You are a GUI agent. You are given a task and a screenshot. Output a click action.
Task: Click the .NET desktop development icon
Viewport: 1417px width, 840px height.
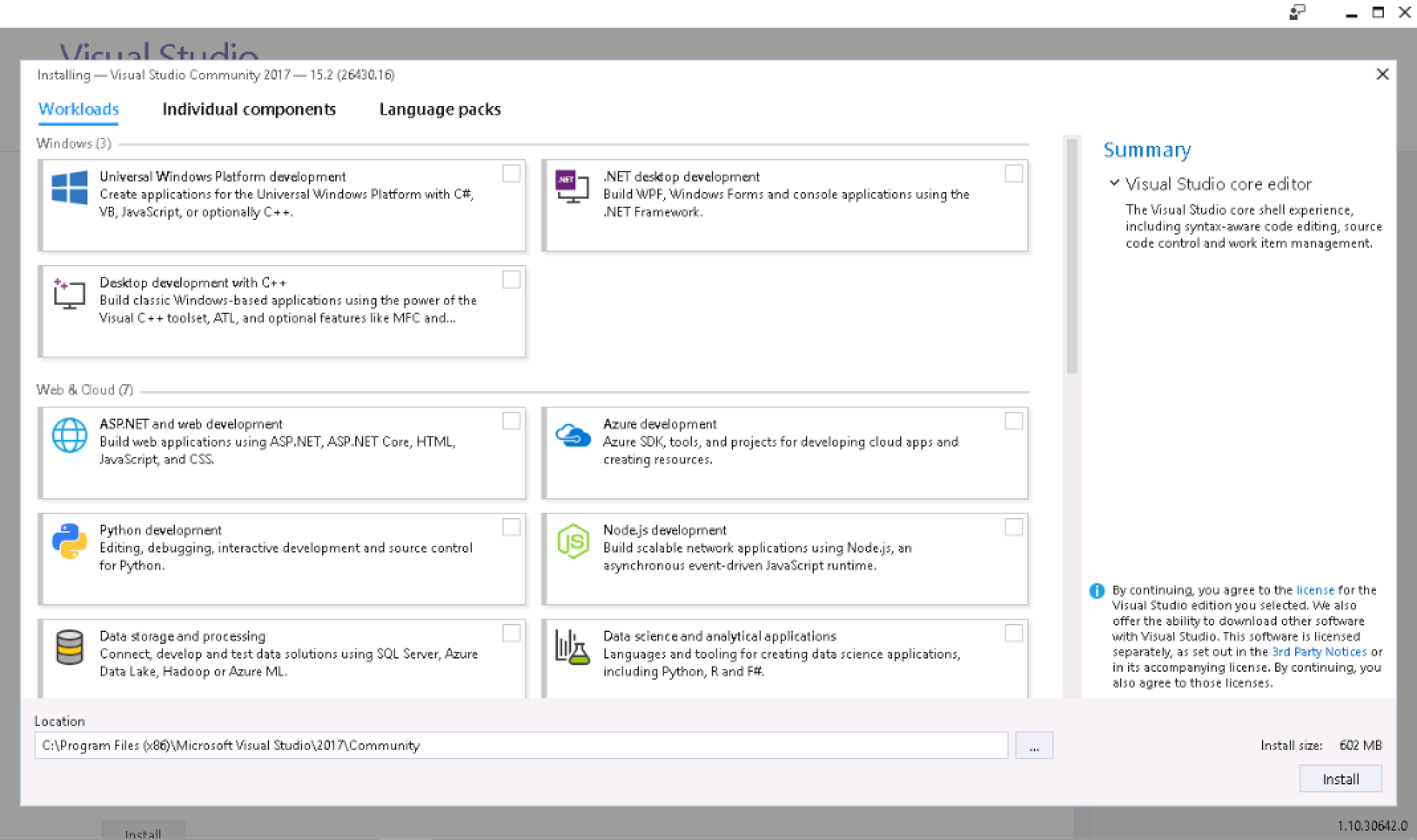[572, 187]
